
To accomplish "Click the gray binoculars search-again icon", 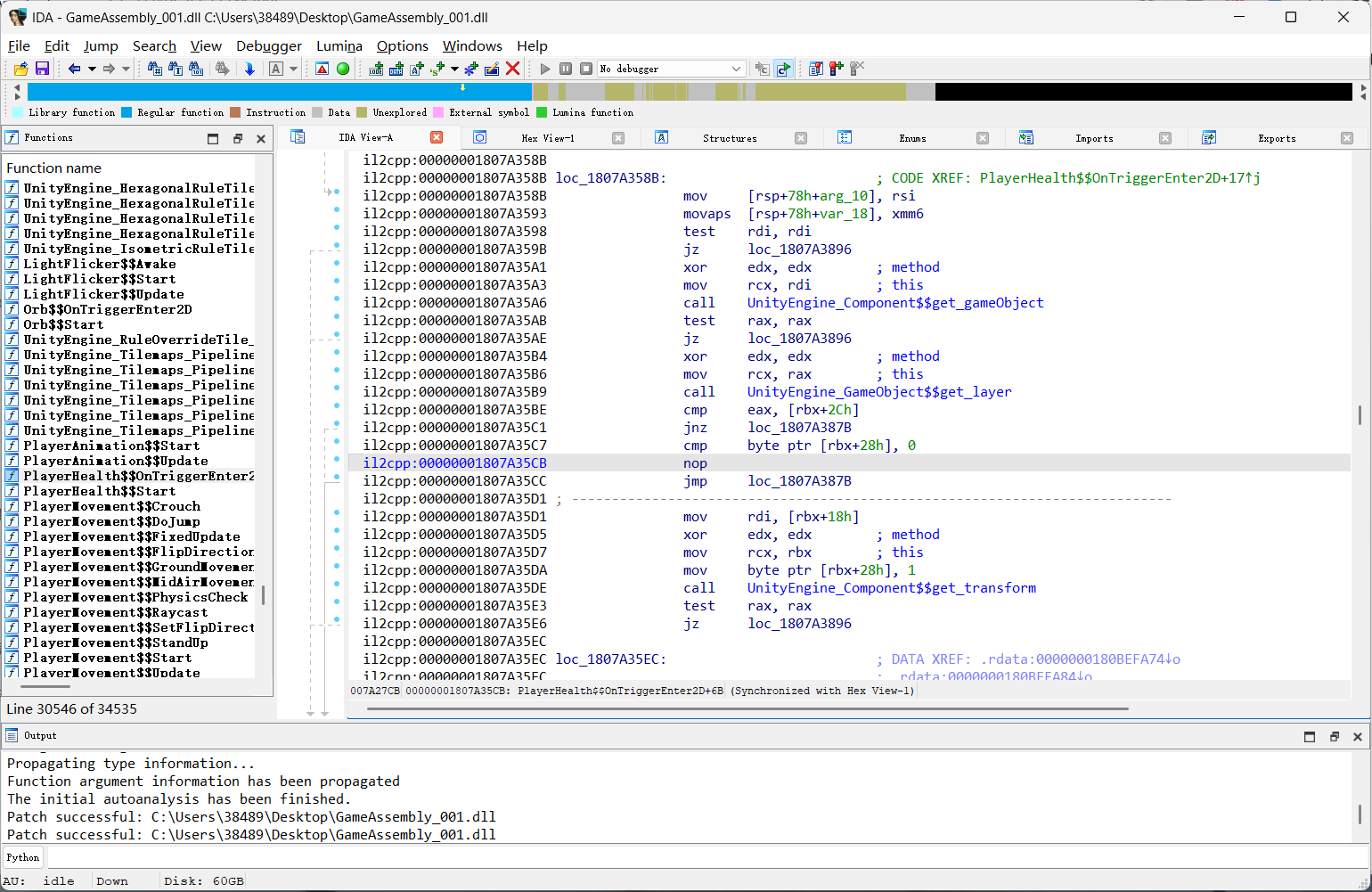I will tap(223, 69).
